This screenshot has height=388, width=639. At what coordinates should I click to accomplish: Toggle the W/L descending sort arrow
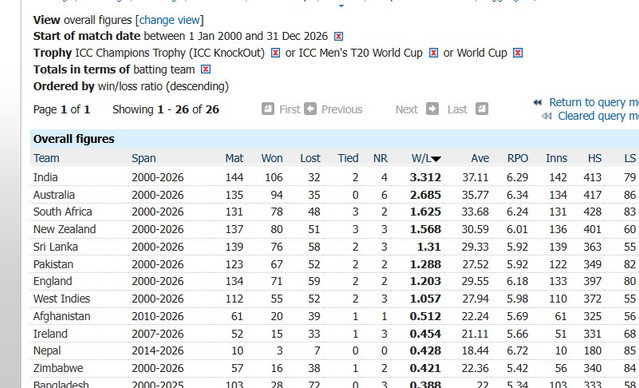pos(436,159)
